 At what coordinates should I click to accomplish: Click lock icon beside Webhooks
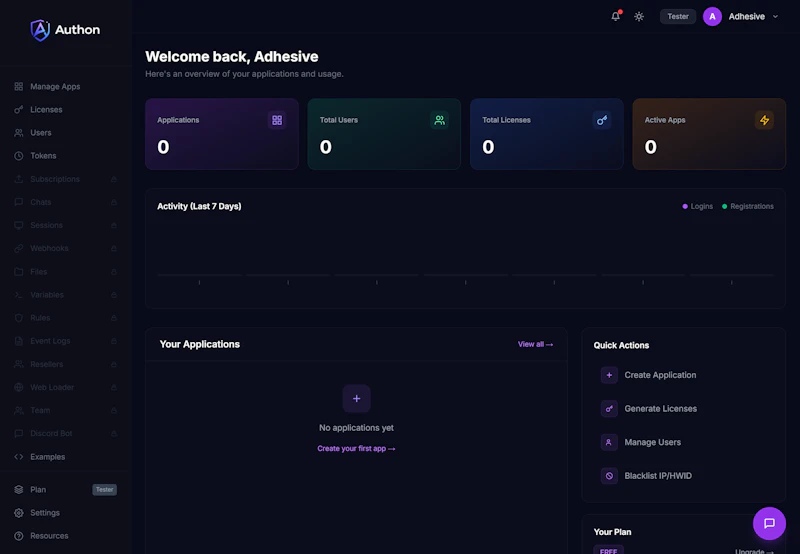pyautogui.click(x=114, y=248)
